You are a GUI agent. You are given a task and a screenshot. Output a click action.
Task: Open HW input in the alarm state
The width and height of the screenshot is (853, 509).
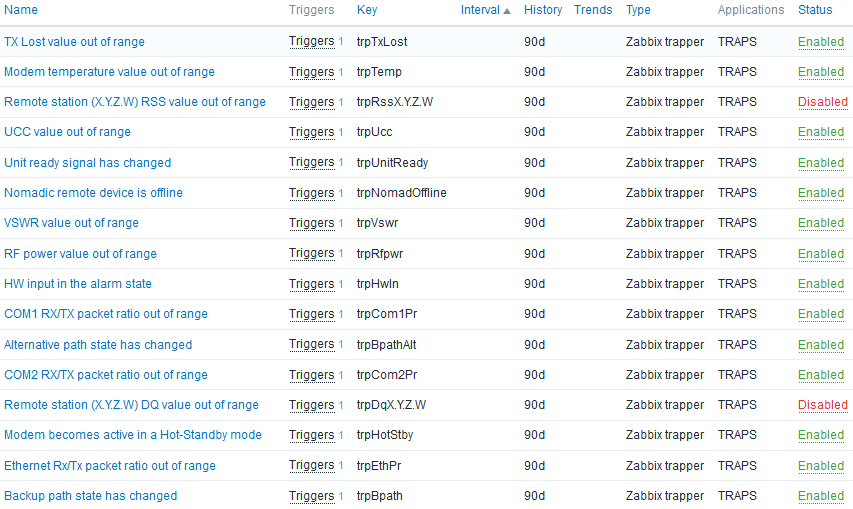pos(78,283)
